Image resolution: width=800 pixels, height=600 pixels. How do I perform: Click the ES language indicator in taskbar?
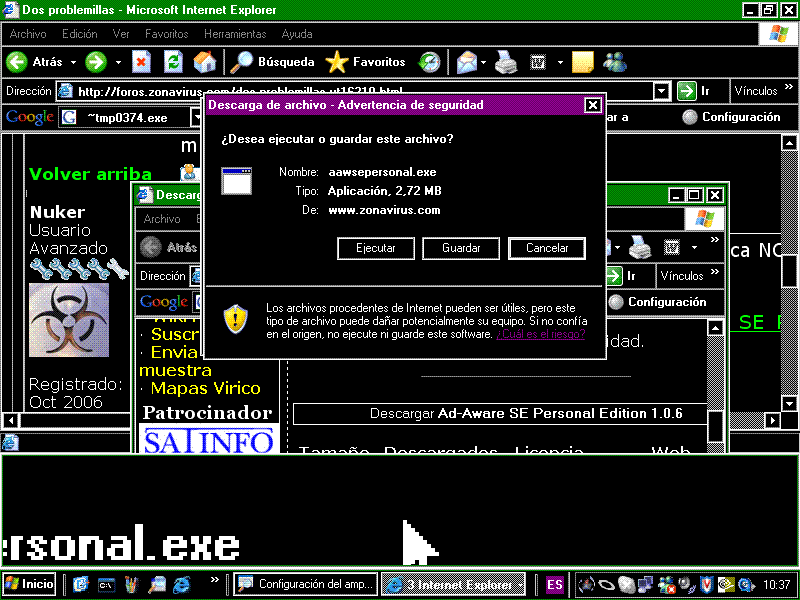click(554, 585)
